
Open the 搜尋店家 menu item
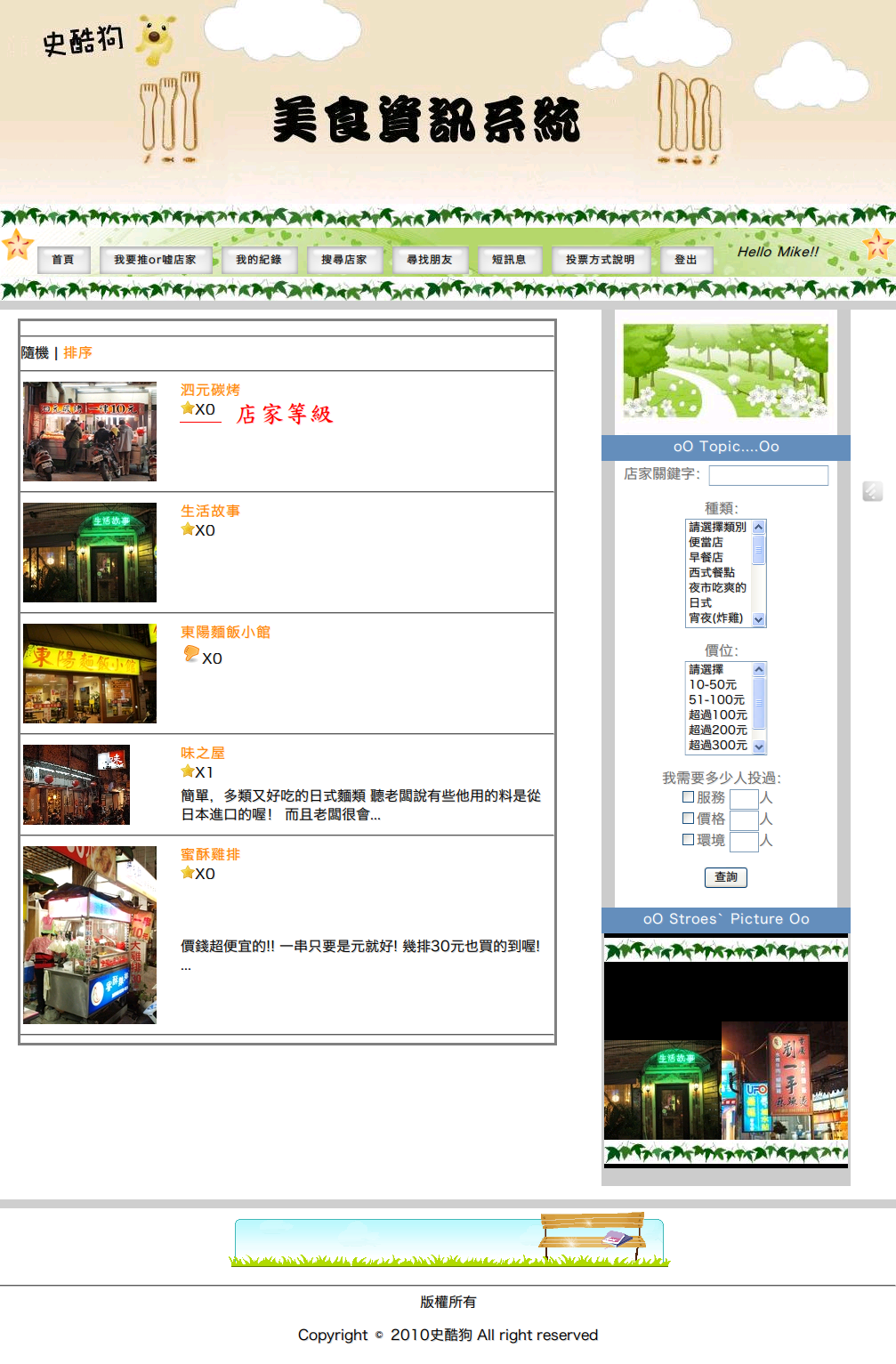(343, 260)
